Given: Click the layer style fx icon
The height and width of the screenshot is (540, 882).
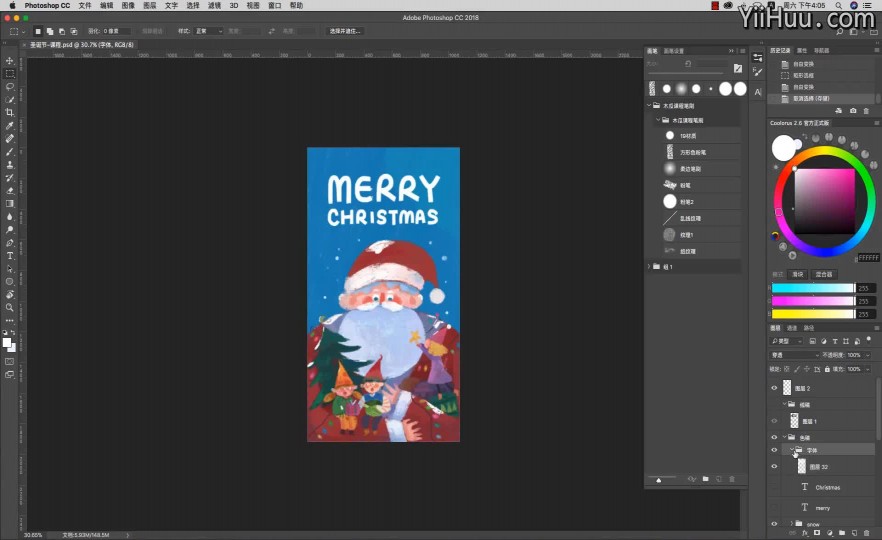Looking at the screenshot, I should [x=805, y=533].
